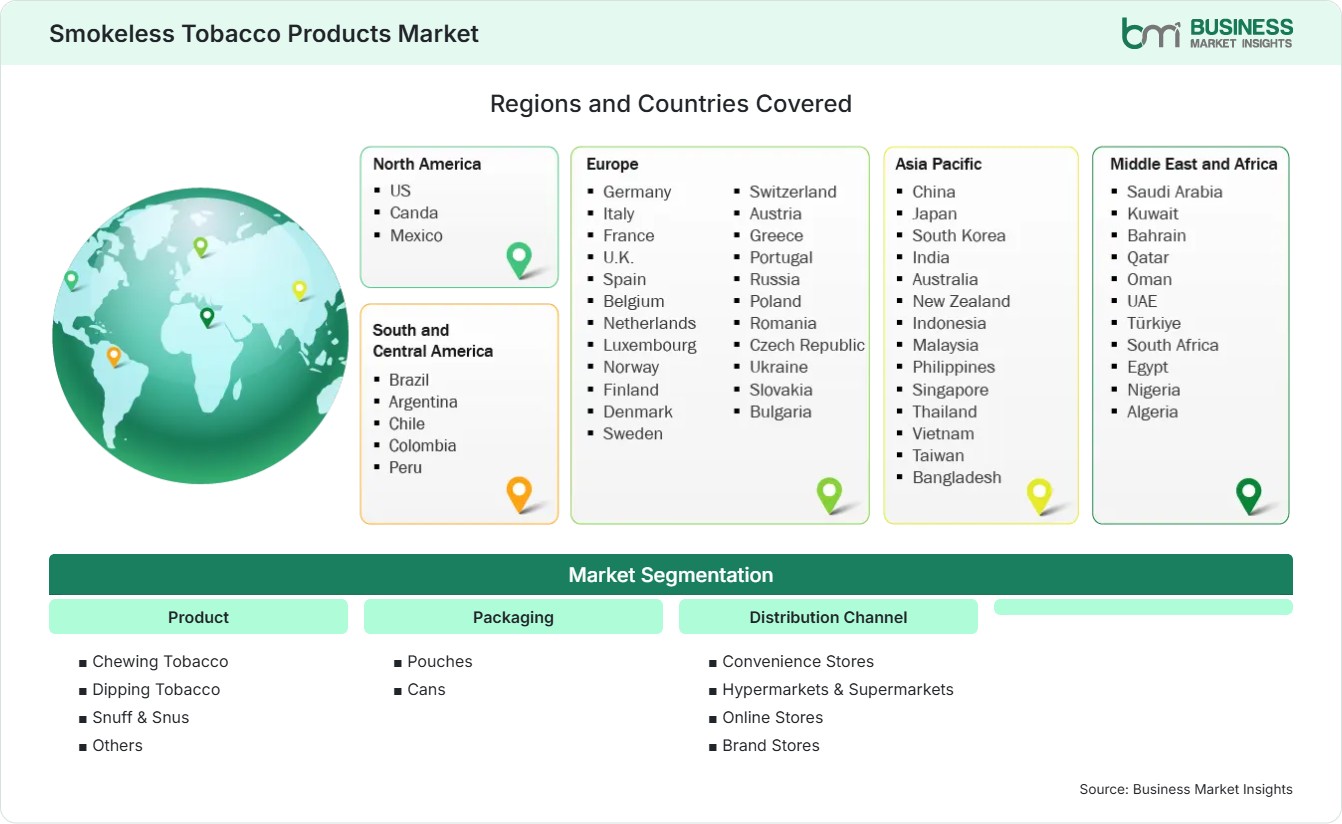The height and width of the screenshot is (824, 1342).
Task: Click the orange map pin in South and Central America card
Action: [x=519, y=494]
